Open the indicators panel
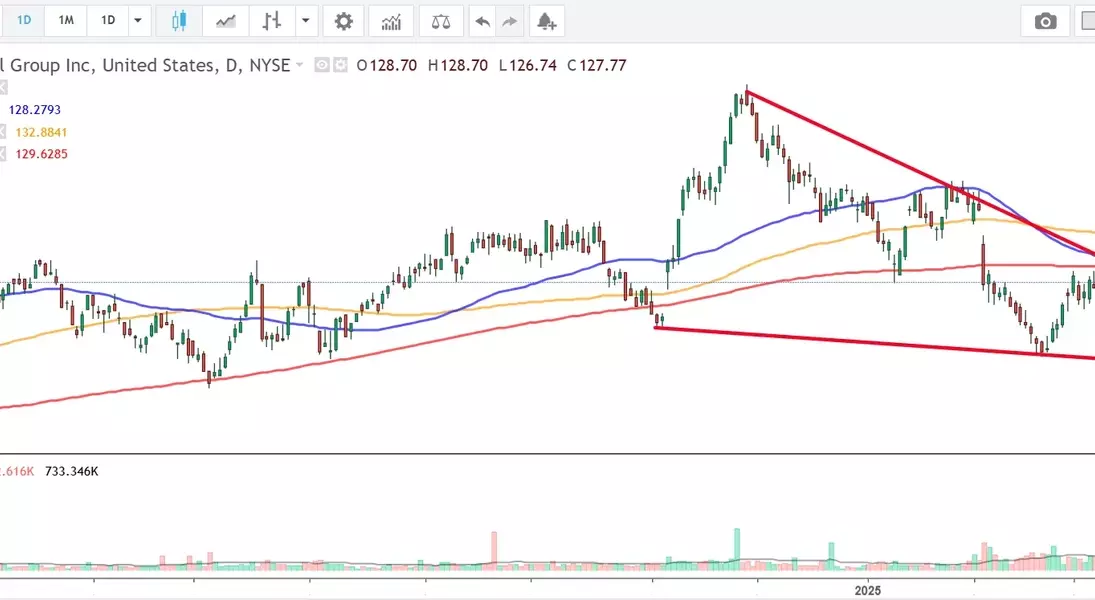Viewport: 1095px width, 600px height. point(391,21)
